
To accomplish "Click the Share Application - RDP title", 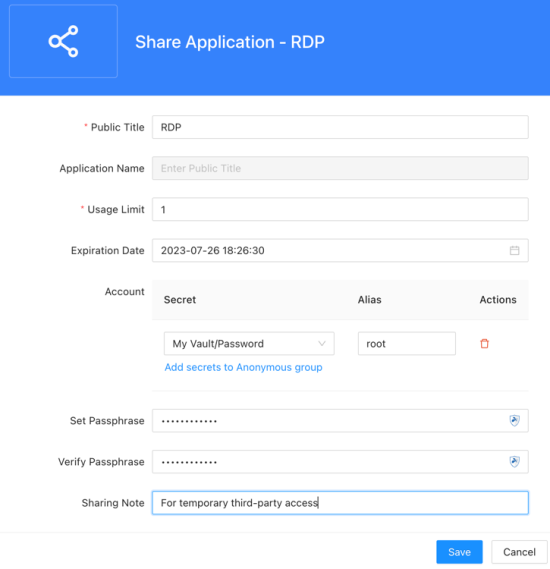I will coord(230,42).
